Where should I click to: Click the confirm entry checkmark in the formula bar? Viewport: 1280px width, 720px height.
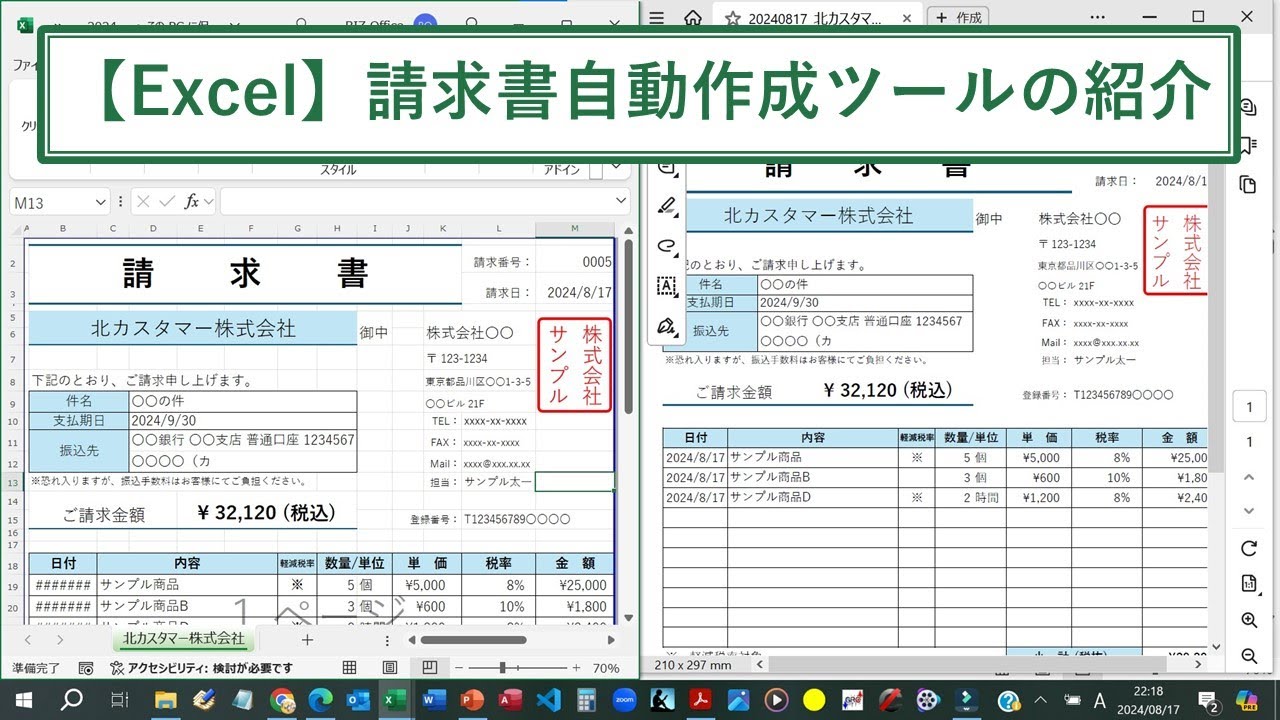[x=167, y=202]
